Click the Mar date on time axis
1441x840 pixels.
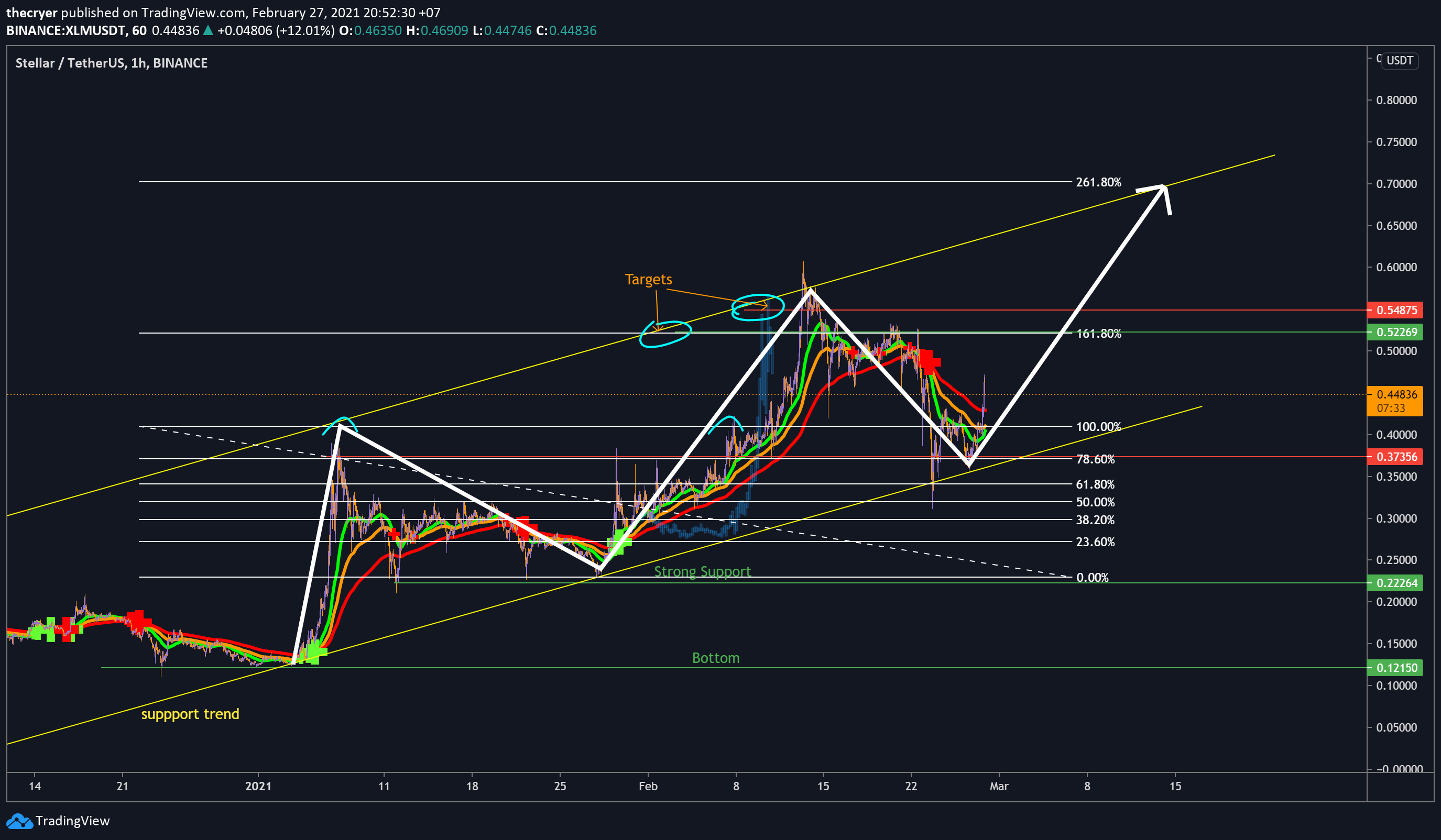[x=999, y=786]
